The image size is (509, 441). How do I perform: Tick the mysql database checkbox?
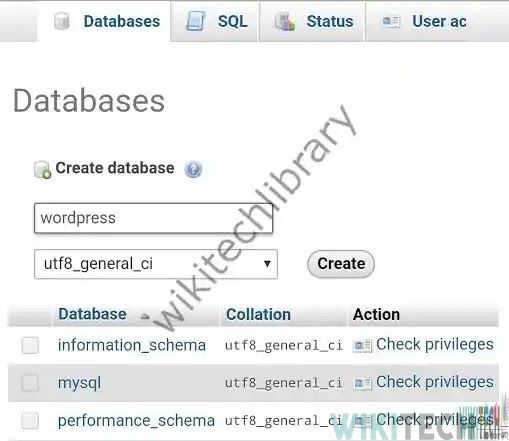(x=30, y=383)
